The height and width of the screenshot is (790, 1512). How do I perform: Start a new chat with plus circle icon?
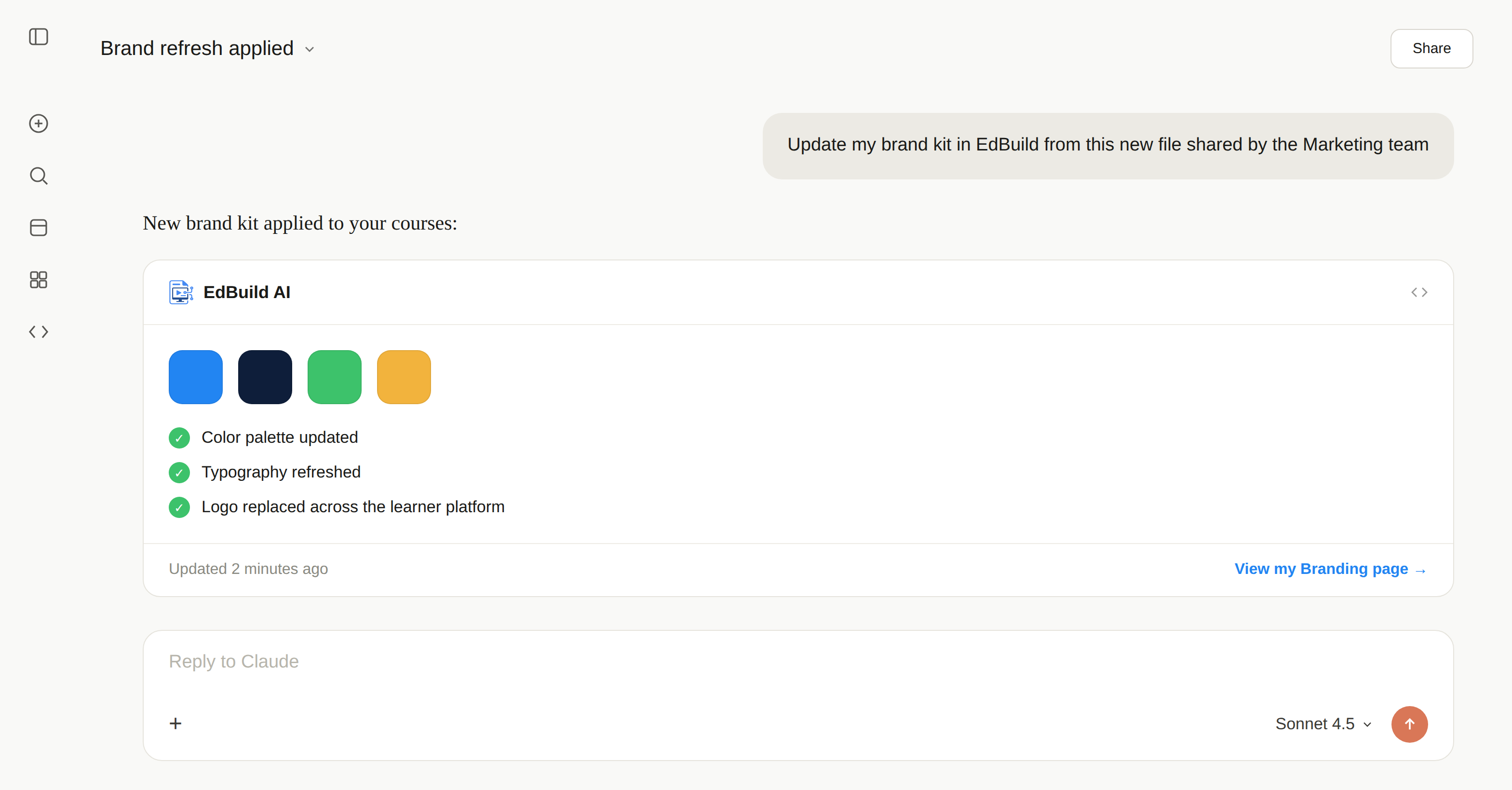point(39,123)
